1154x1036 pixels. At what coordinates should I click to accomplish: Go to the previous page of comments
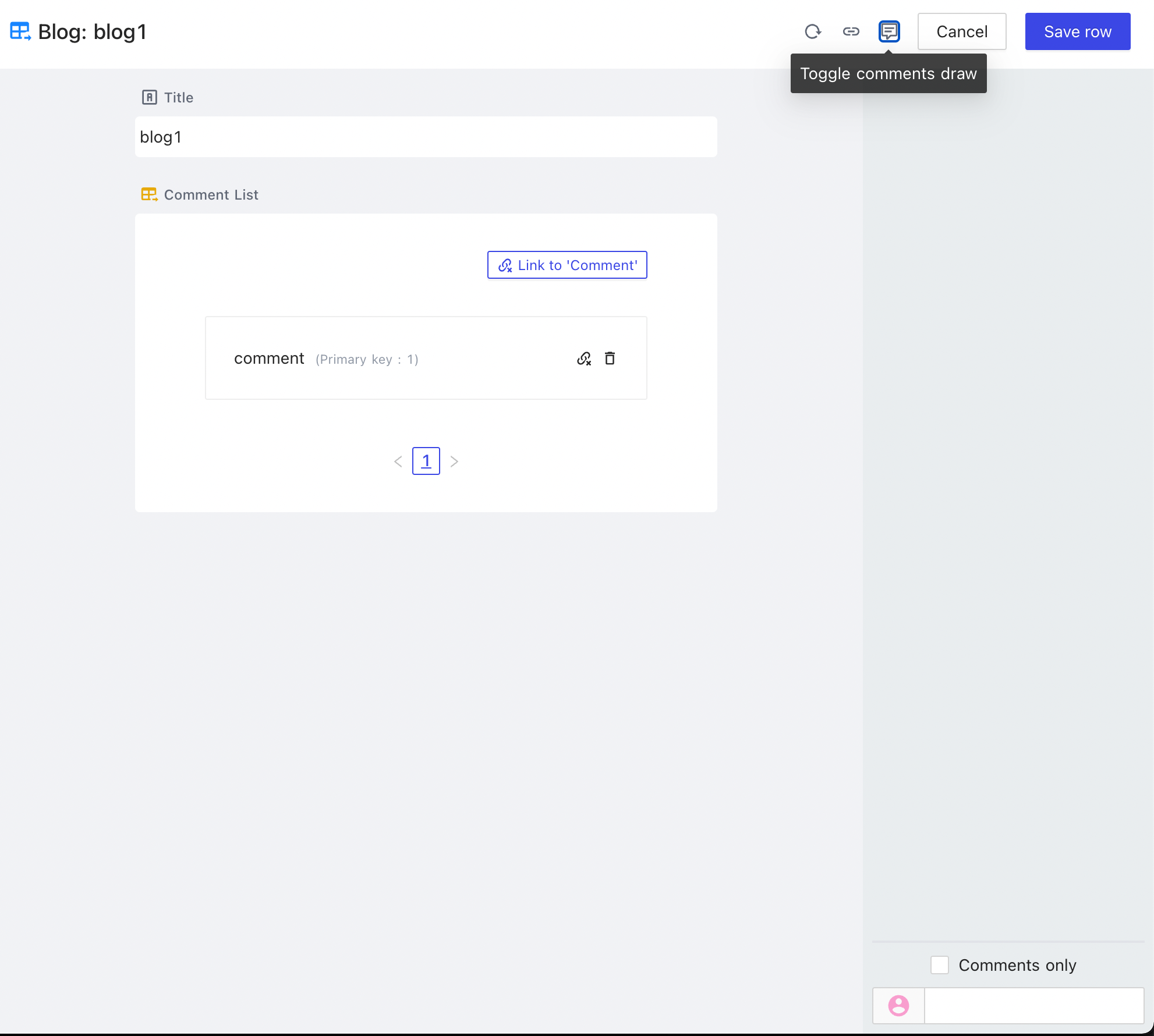pos(398,461)
